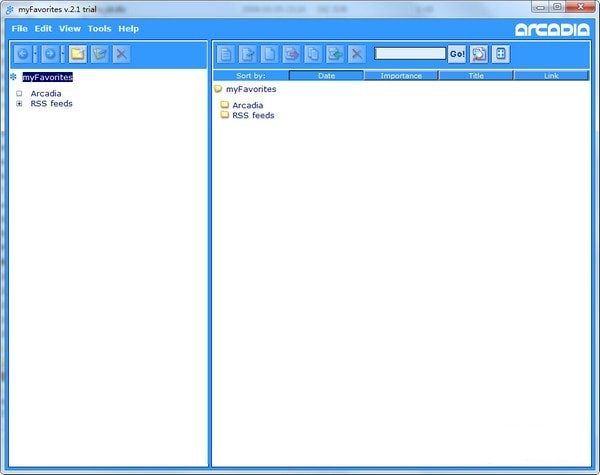Expand the RSS feeds tree node
The width and height of the screenshot is (600, 475).
tap(19, 103)
